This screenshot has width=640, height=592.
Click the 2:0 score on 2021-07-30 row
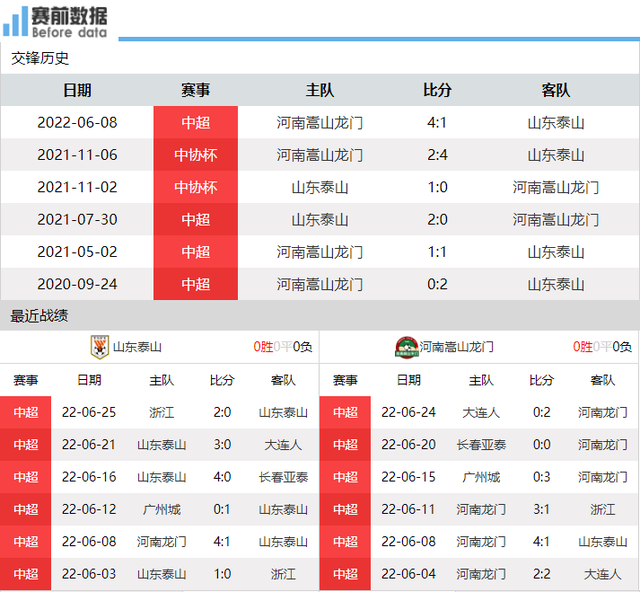[x=437, y=220]
